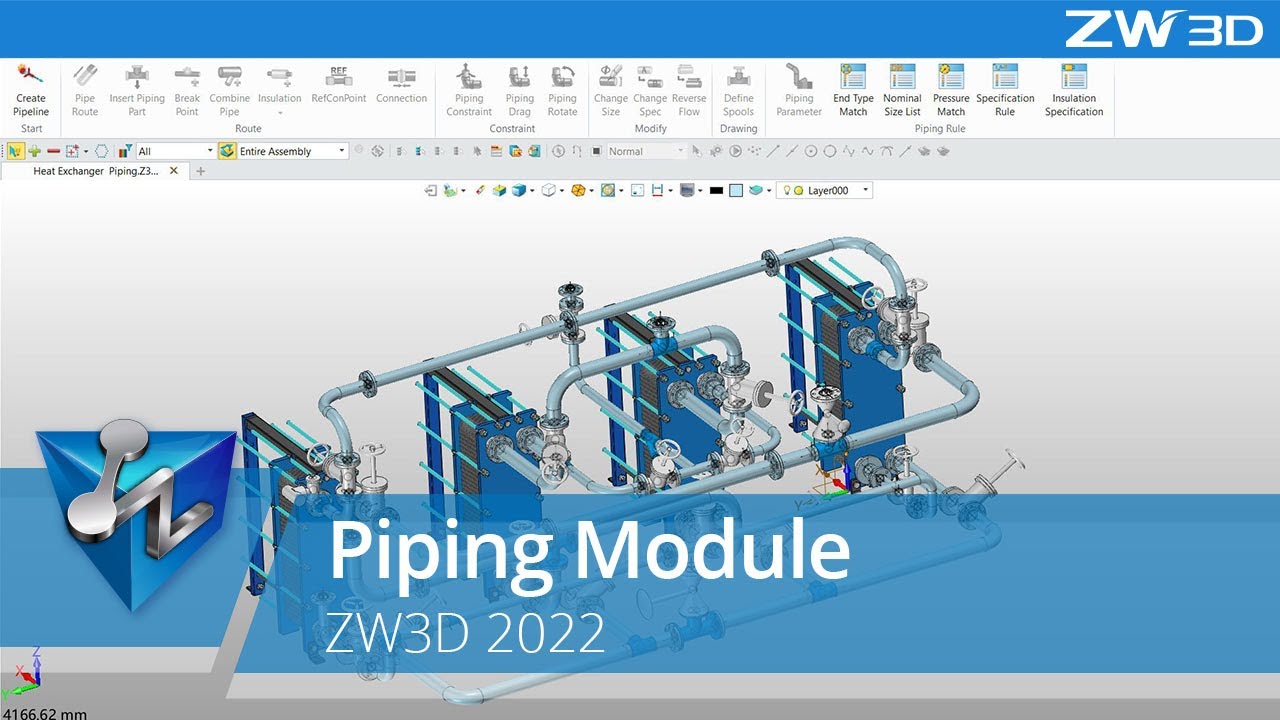Click the clock history toolbar icon
The width and height of the screenshot is (1280, 720).
point(558,151)
